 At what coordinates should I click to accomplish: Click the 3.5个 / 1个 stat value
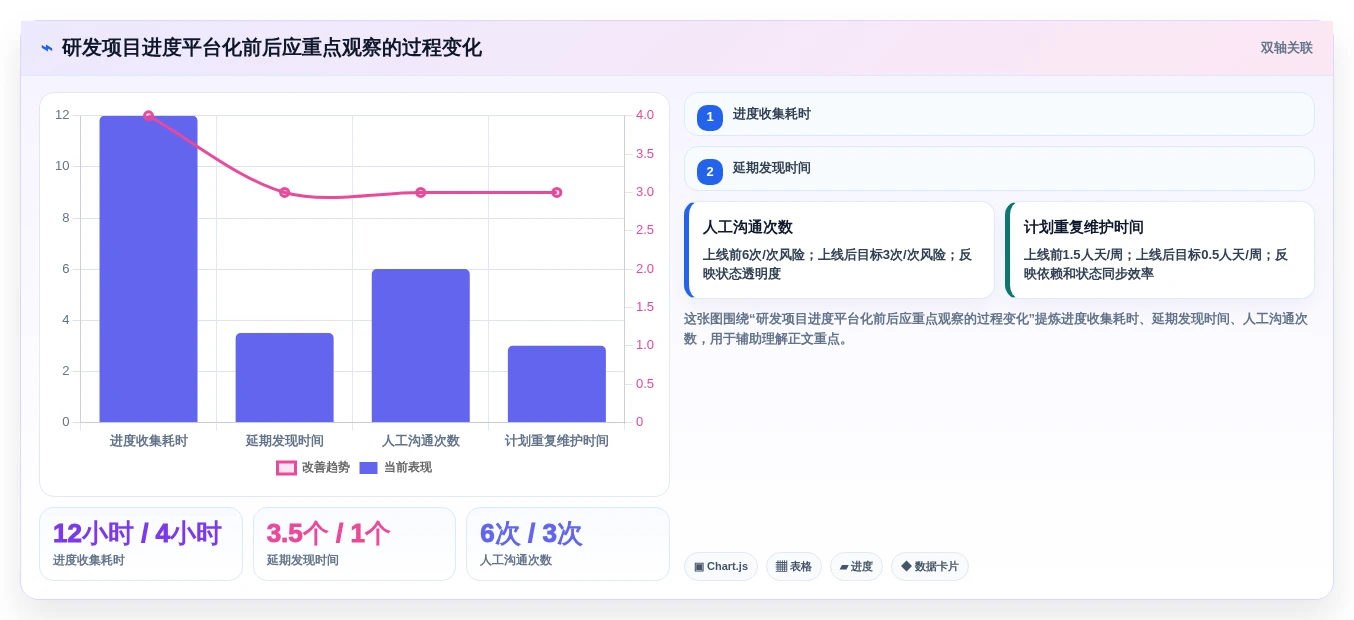pos(328,533)
